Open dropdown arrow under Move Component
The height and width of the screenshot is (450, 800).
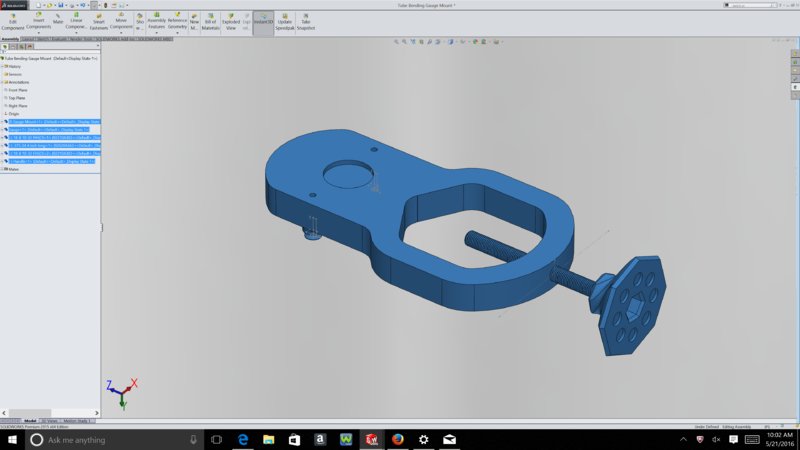[121, 33]
